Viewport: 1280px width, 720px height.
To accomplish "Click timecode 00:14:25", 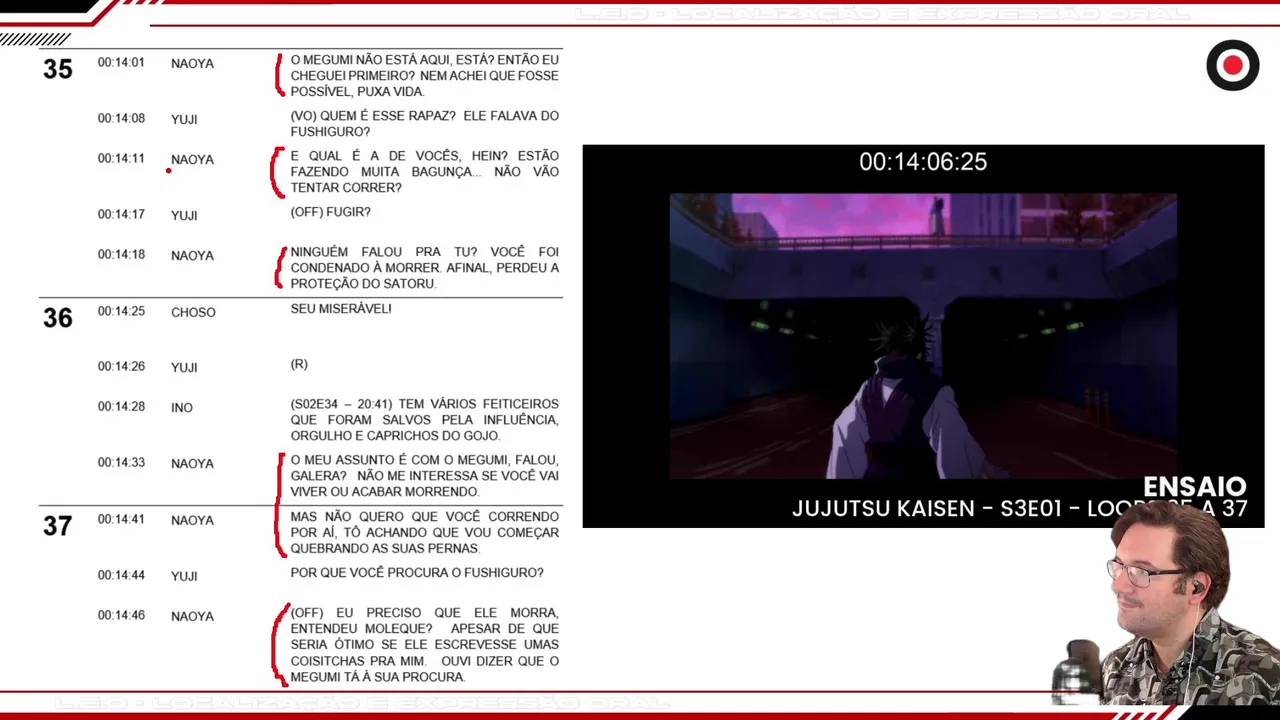I will point(121,311).
